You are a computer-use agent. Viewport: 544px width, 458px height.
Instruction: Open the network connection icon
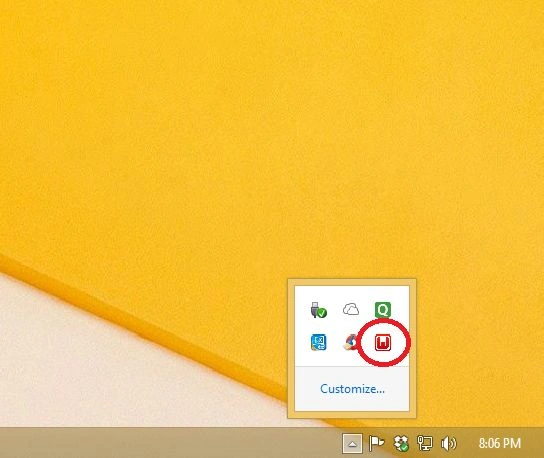[425, 443]
